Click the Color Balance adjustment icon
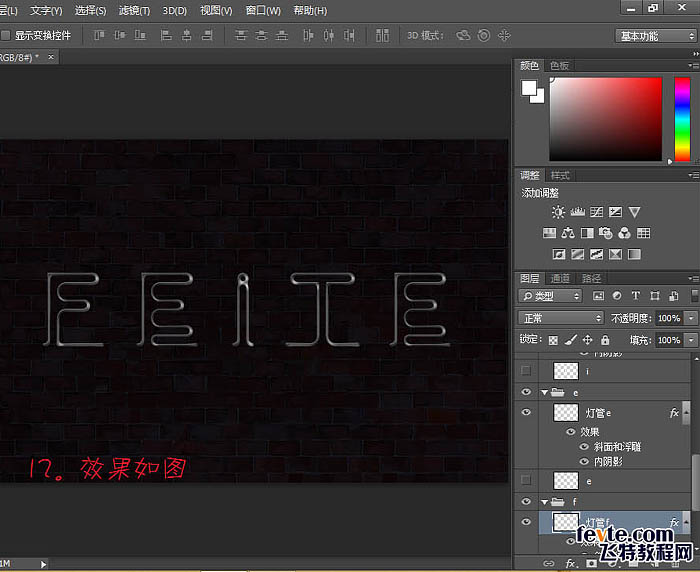 click(569, 233)
